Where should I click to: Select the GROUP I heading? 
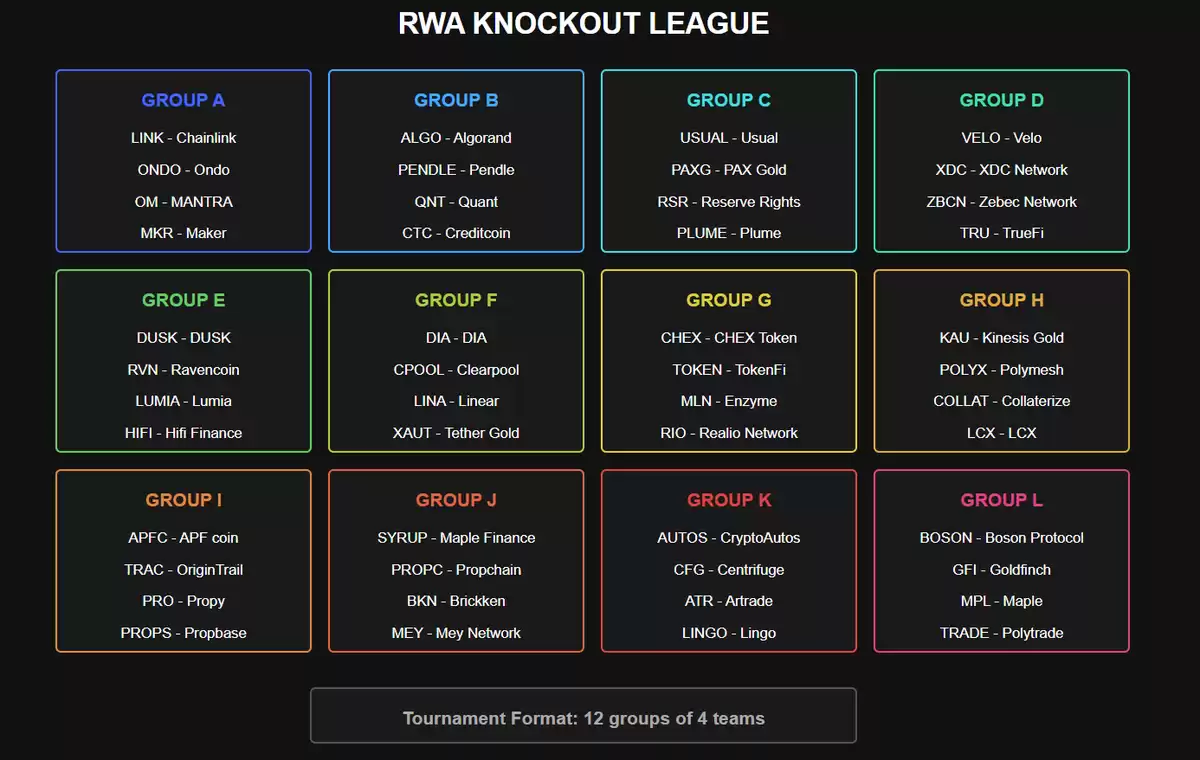pos(183,500)
